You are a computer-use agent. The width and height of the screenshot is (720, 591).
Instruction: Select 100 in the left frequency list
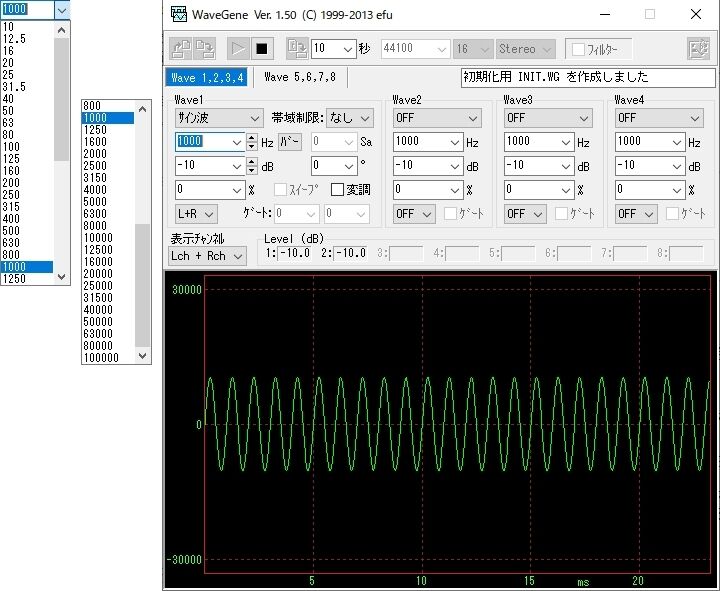coord(27,146)
